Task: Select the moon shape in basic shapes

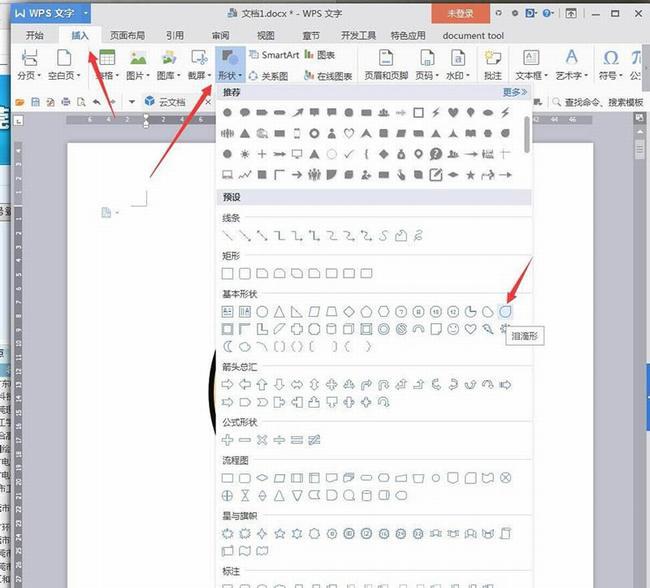Action: coord(227,346)
